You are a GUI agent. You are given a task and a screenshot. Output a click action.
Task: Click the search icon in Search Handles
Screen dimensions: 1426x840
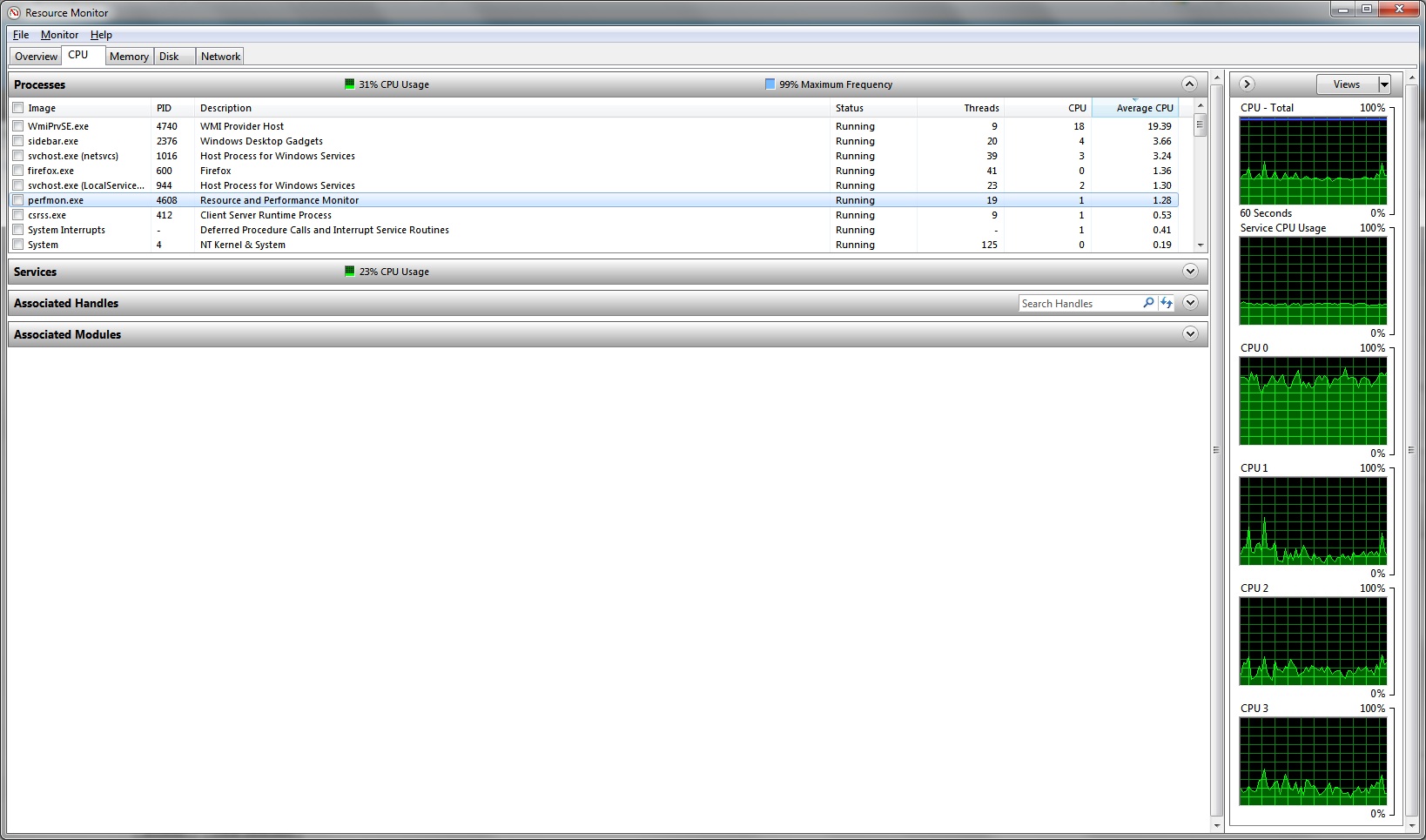pos(1148,303)
